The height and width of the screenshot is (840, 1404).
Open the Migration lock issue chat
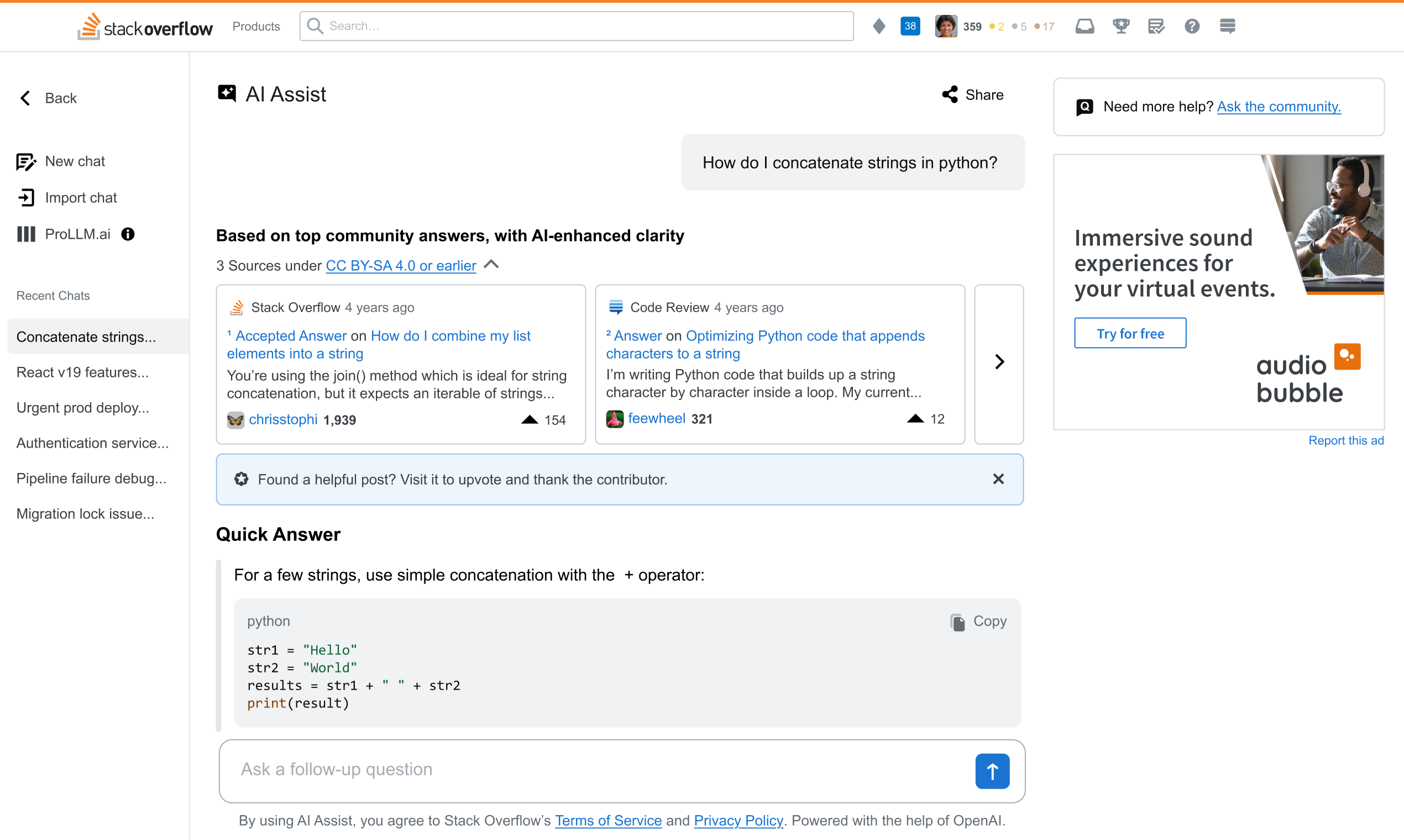86,513
